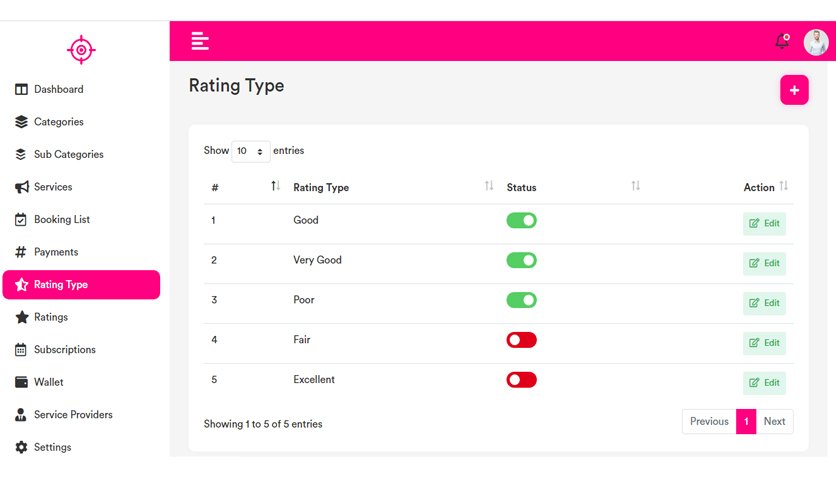Enable the status toggle for Excellent
Viewport: 836px width, 484px height.
coord(521,380)
